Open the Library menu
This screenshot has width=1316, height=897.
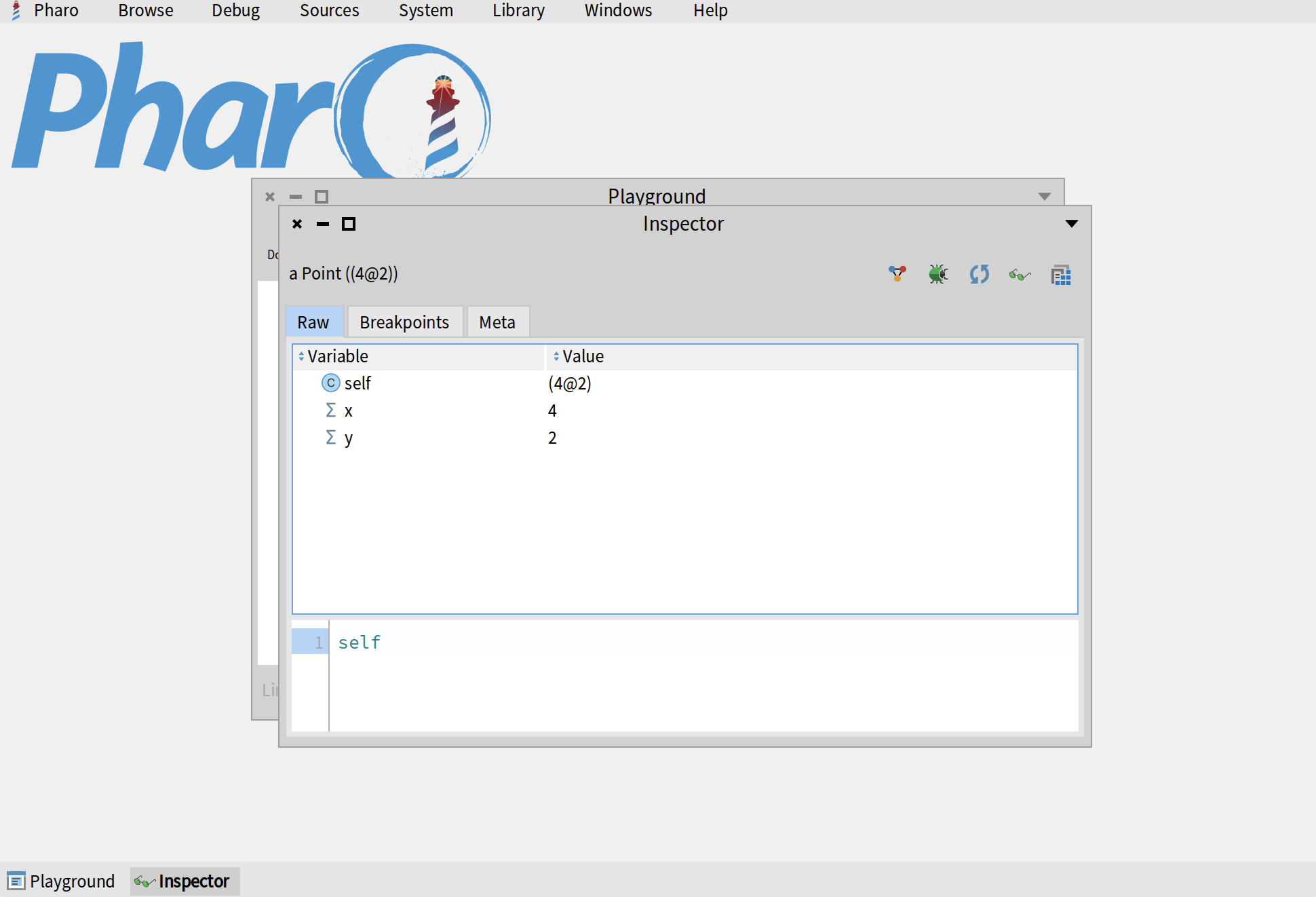click(518, 11)
